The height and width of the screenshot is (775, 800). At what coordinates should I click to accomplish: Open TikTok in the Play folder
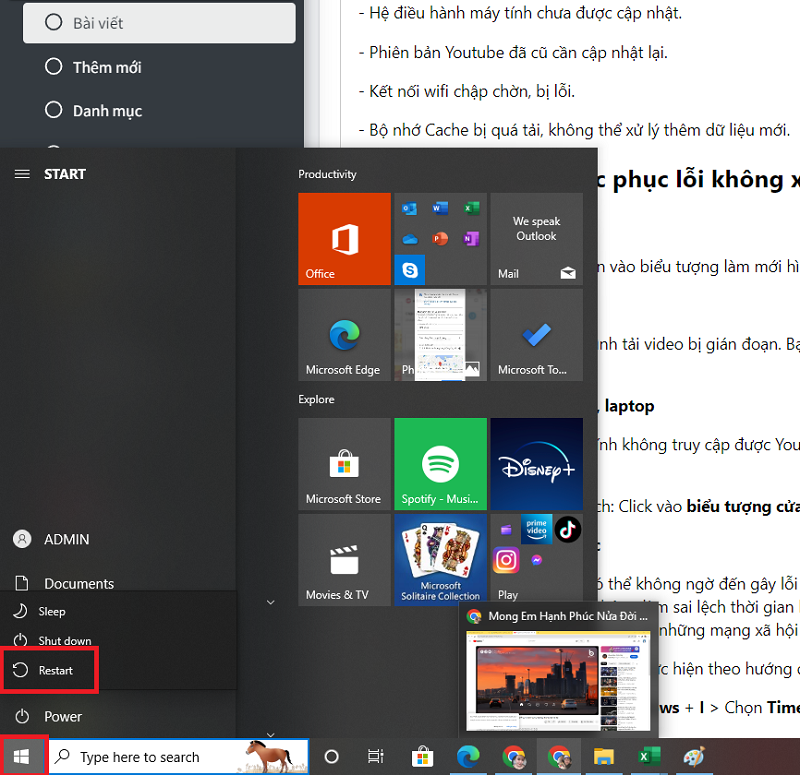(567, 529)
